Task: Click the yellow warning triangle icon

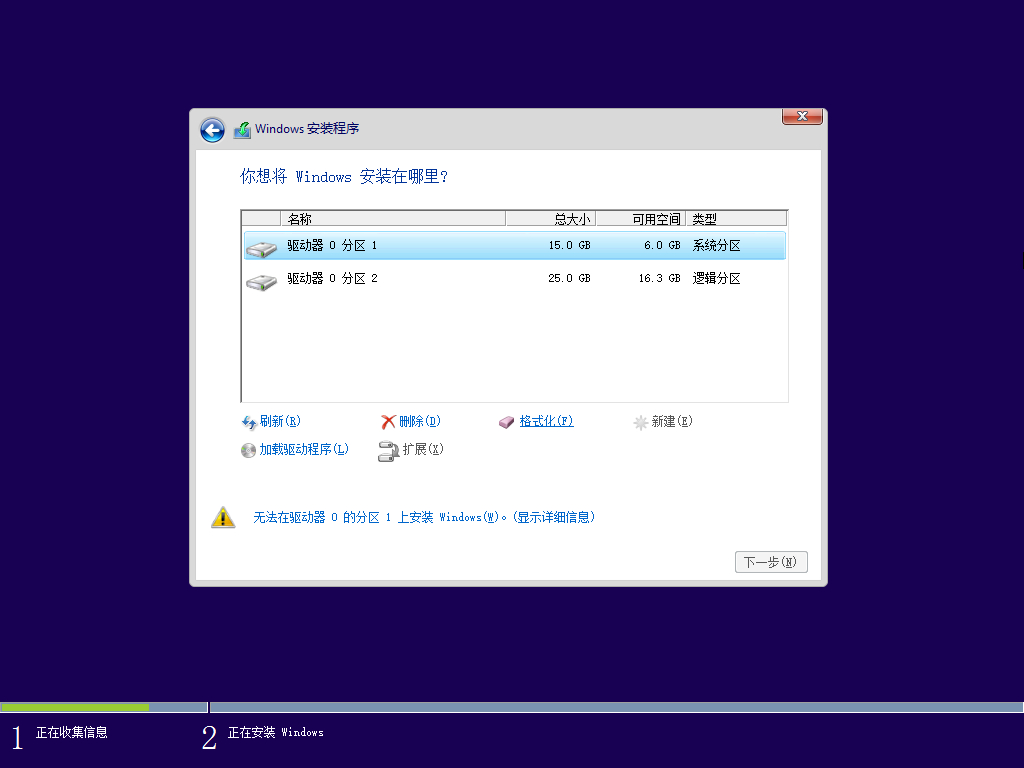Action: click(223, 517)
